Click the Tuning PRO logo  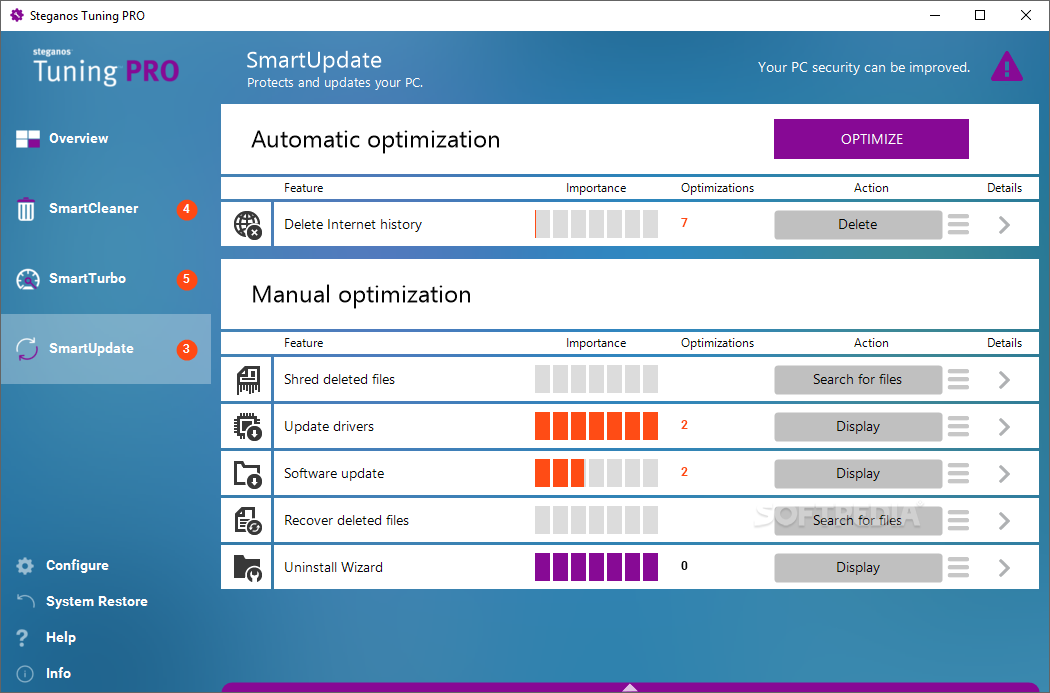point(106,66)
